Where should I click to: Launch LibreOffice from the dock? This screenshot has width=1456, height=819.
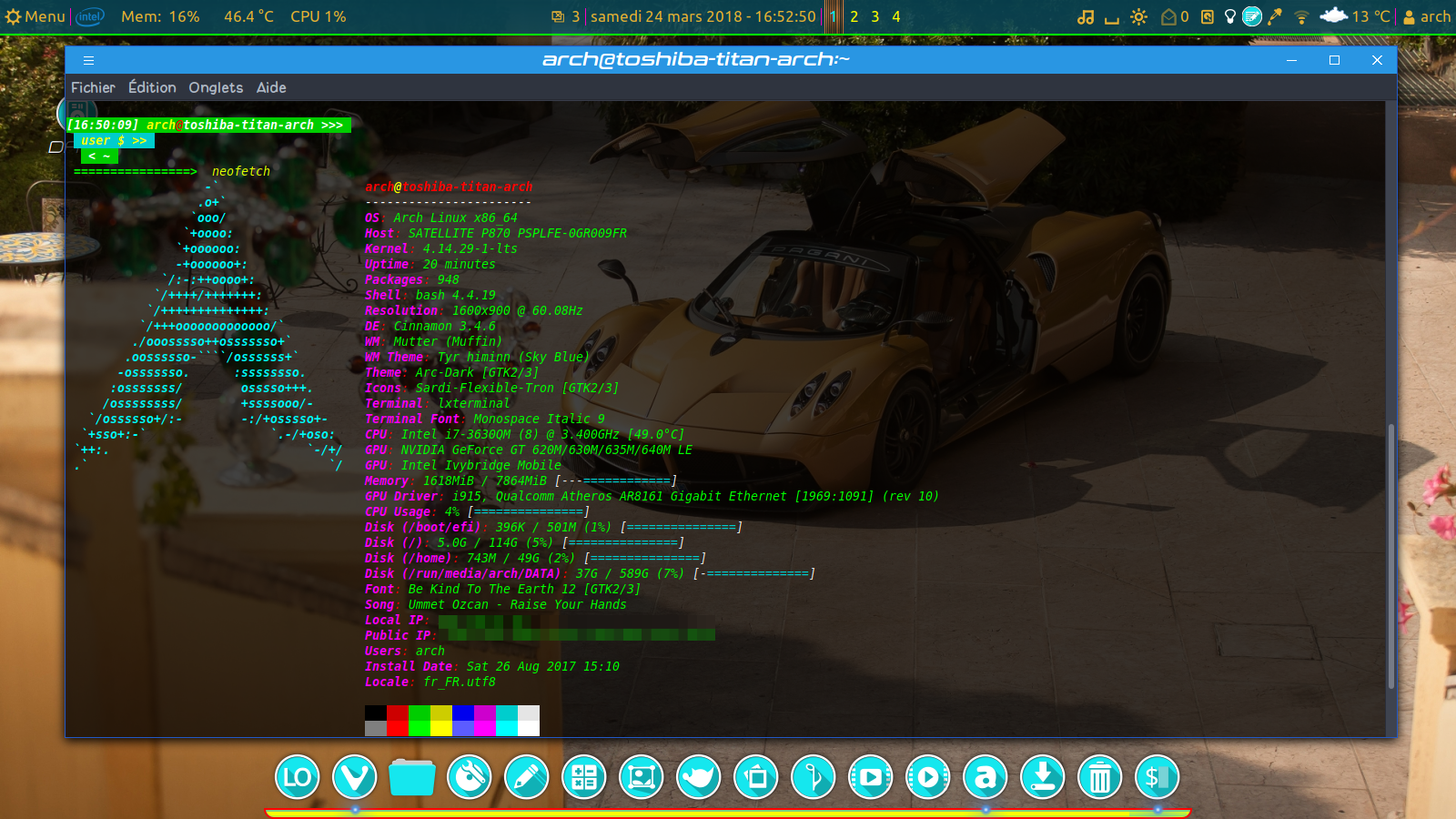[298, 777]
